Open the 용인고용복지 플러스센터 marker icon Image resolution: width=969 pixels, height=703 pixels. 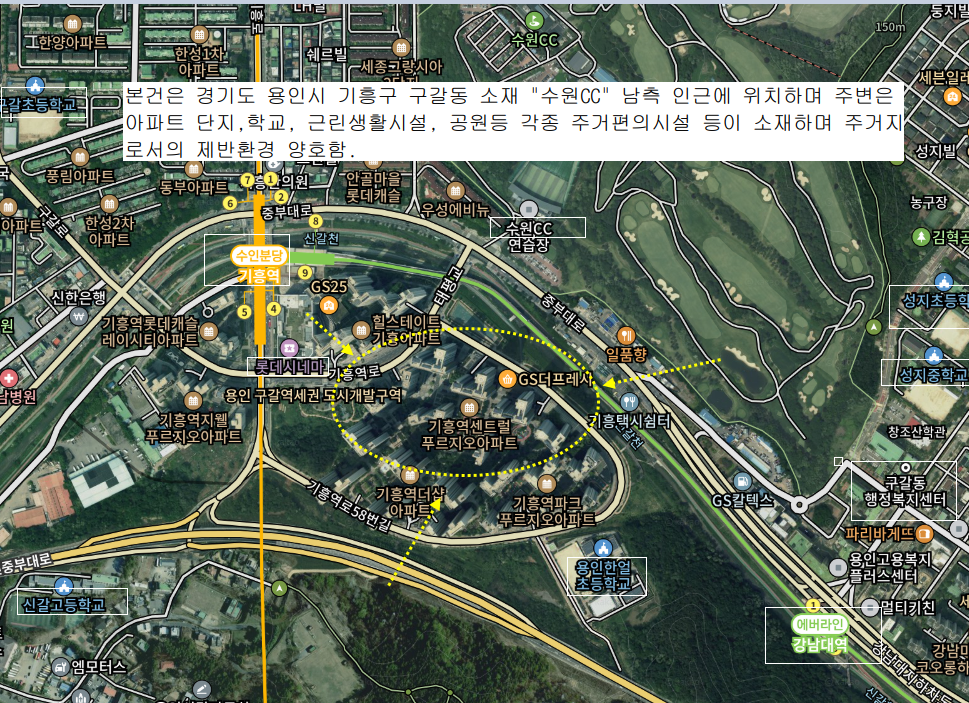click(x=838, y=567)
